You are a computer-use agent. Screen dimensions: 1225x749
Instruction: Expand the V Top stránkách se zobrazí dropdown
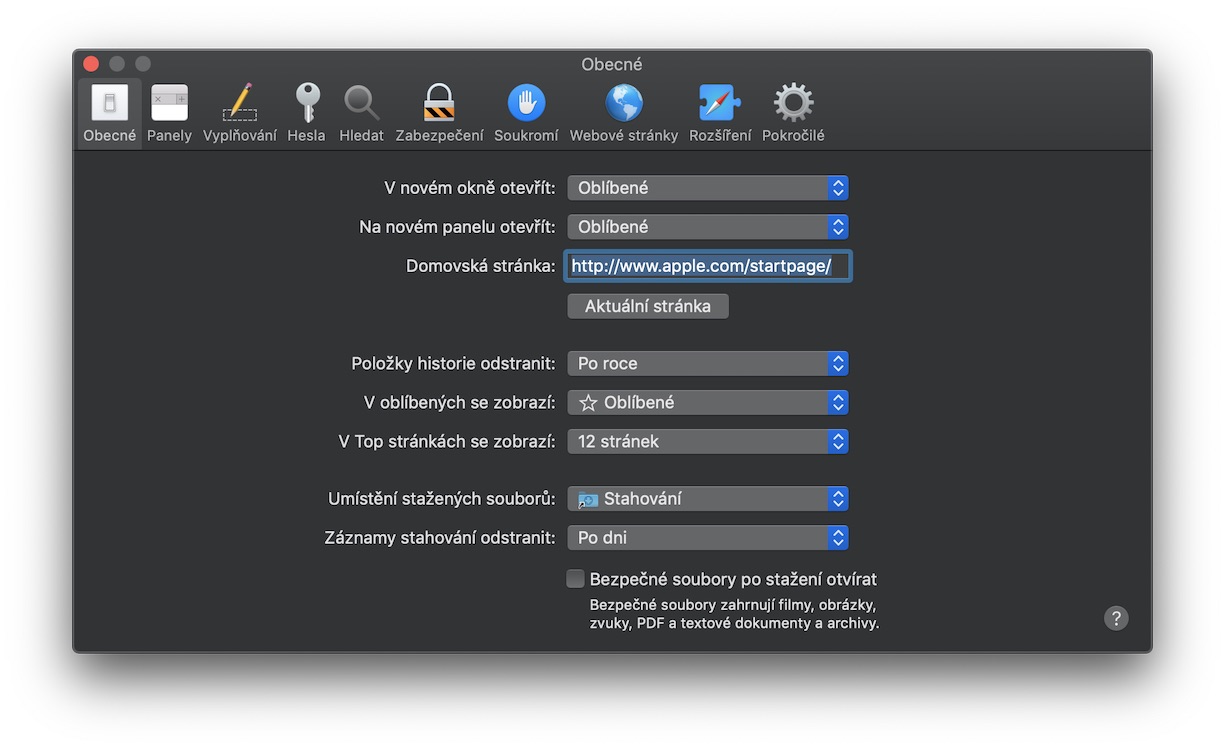[708, 441]
